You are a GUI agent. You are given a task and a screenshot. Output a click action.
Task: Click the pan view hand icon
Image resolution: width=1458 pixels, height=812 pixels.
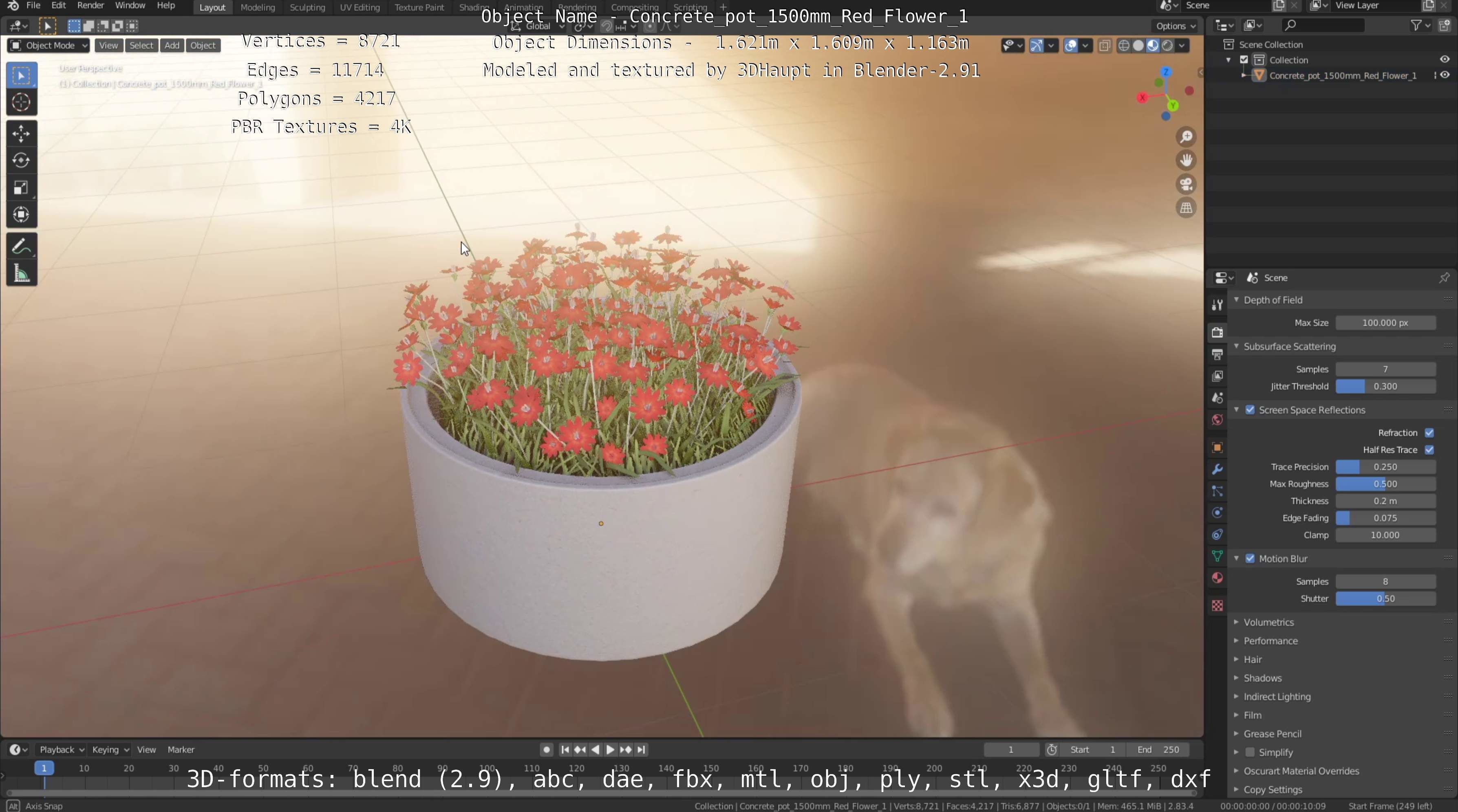click(x=1186, y=161)
